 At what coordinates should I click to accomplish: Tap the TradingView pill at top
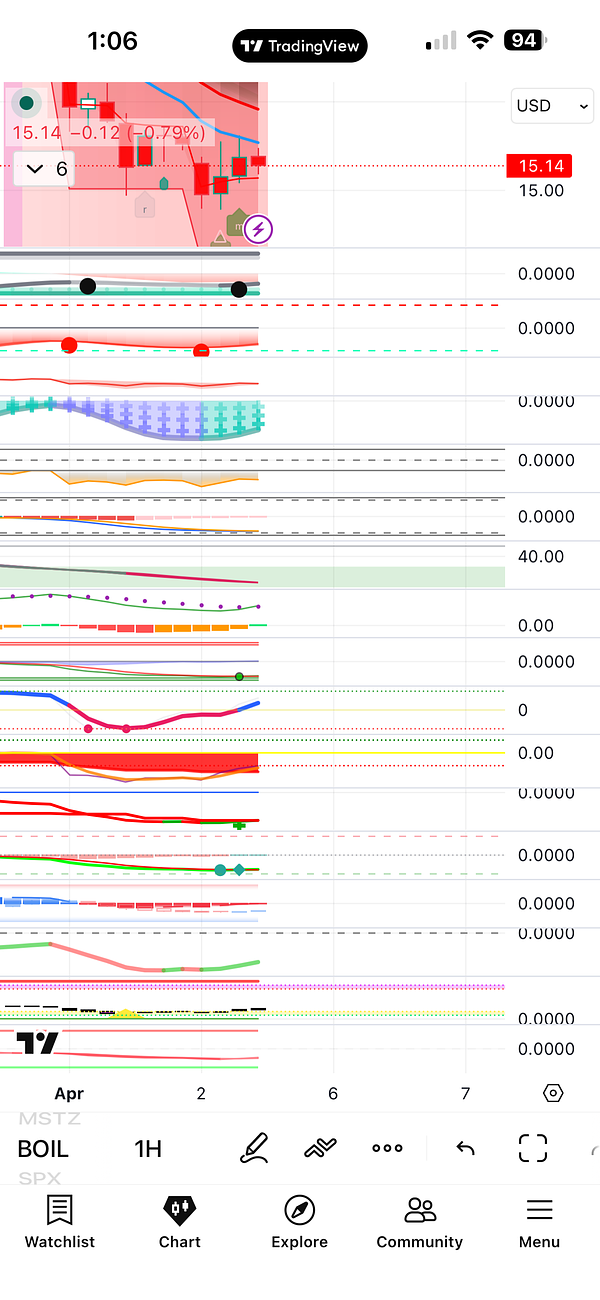300,45
